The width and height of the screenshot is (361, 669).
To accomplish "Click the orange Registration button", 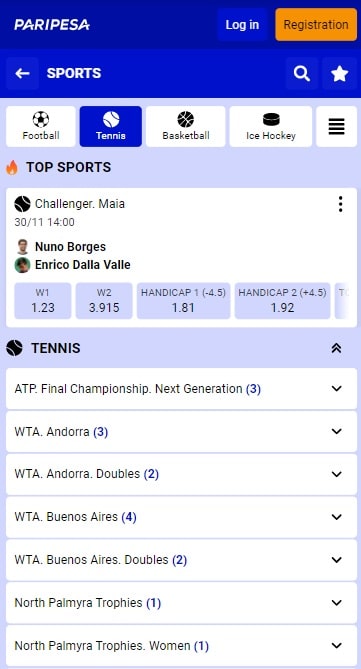I will point(316,24).
